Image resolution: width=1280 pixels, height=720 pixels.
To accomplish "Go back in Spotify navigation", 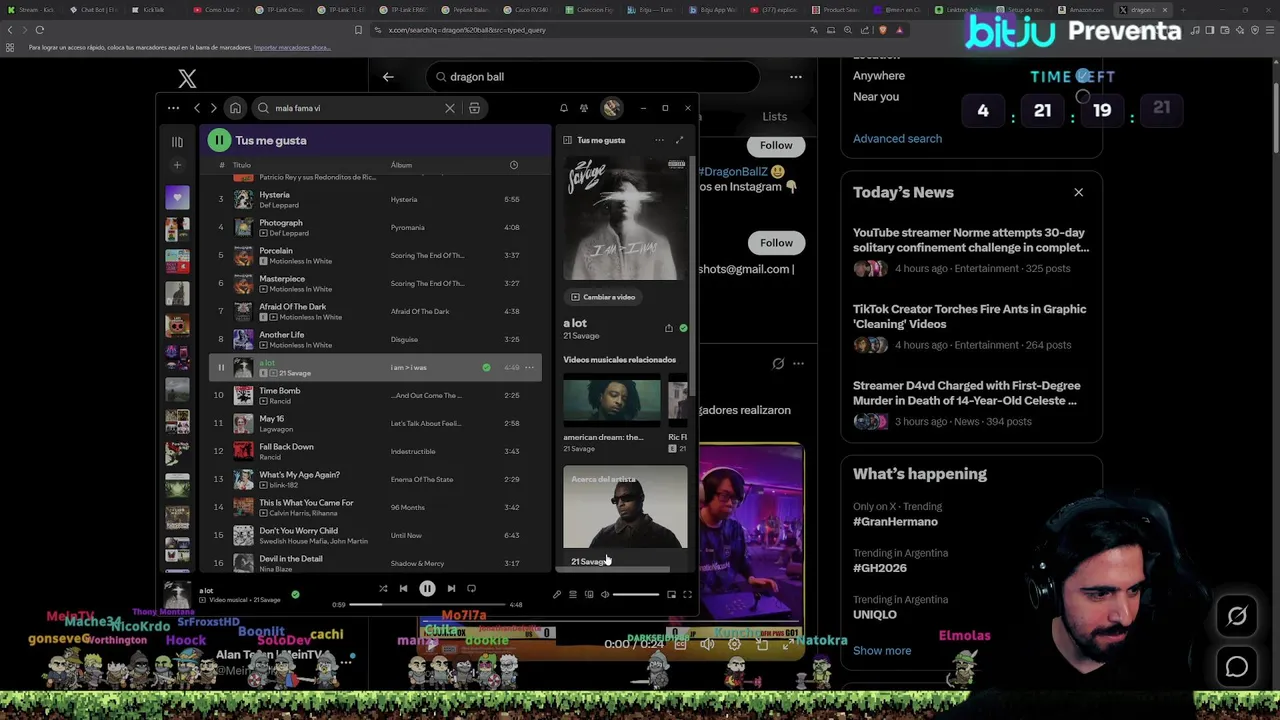I will coord(197,108).
